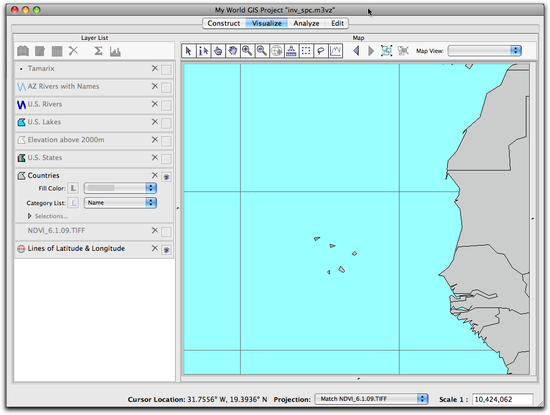Toggle visibility of Tamarix layer
Image resolution: width=550 pixels, height=415 pixels.
(x=166, y=70)
